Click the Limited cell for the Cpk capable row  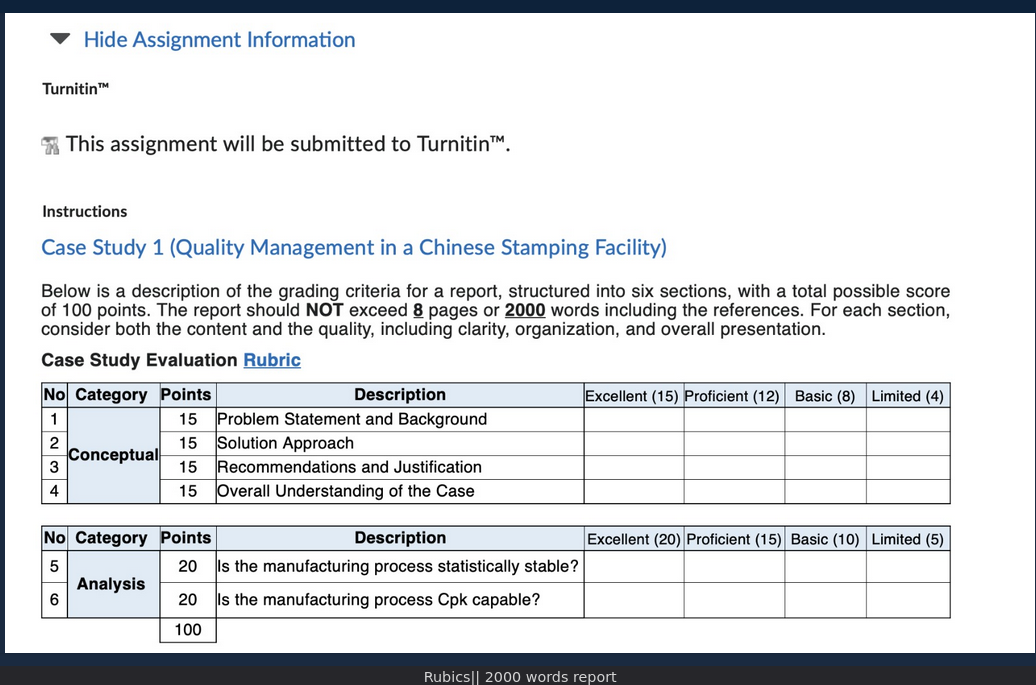pos(908,600)
